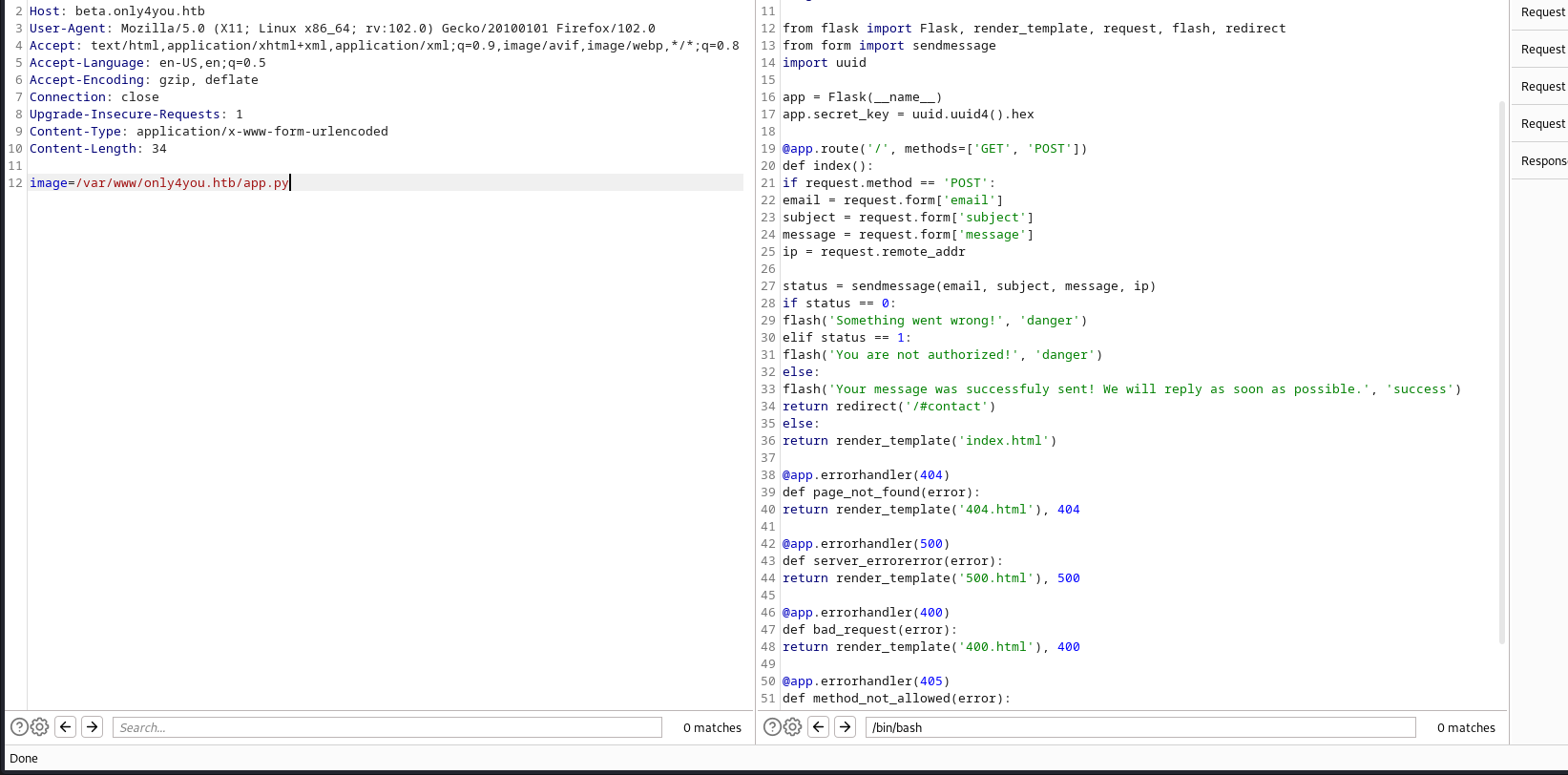Image resolution: width=1568 pixels, height=775 pixels.
Task: Open search settings gear in request pane
Action: point(39,727)
